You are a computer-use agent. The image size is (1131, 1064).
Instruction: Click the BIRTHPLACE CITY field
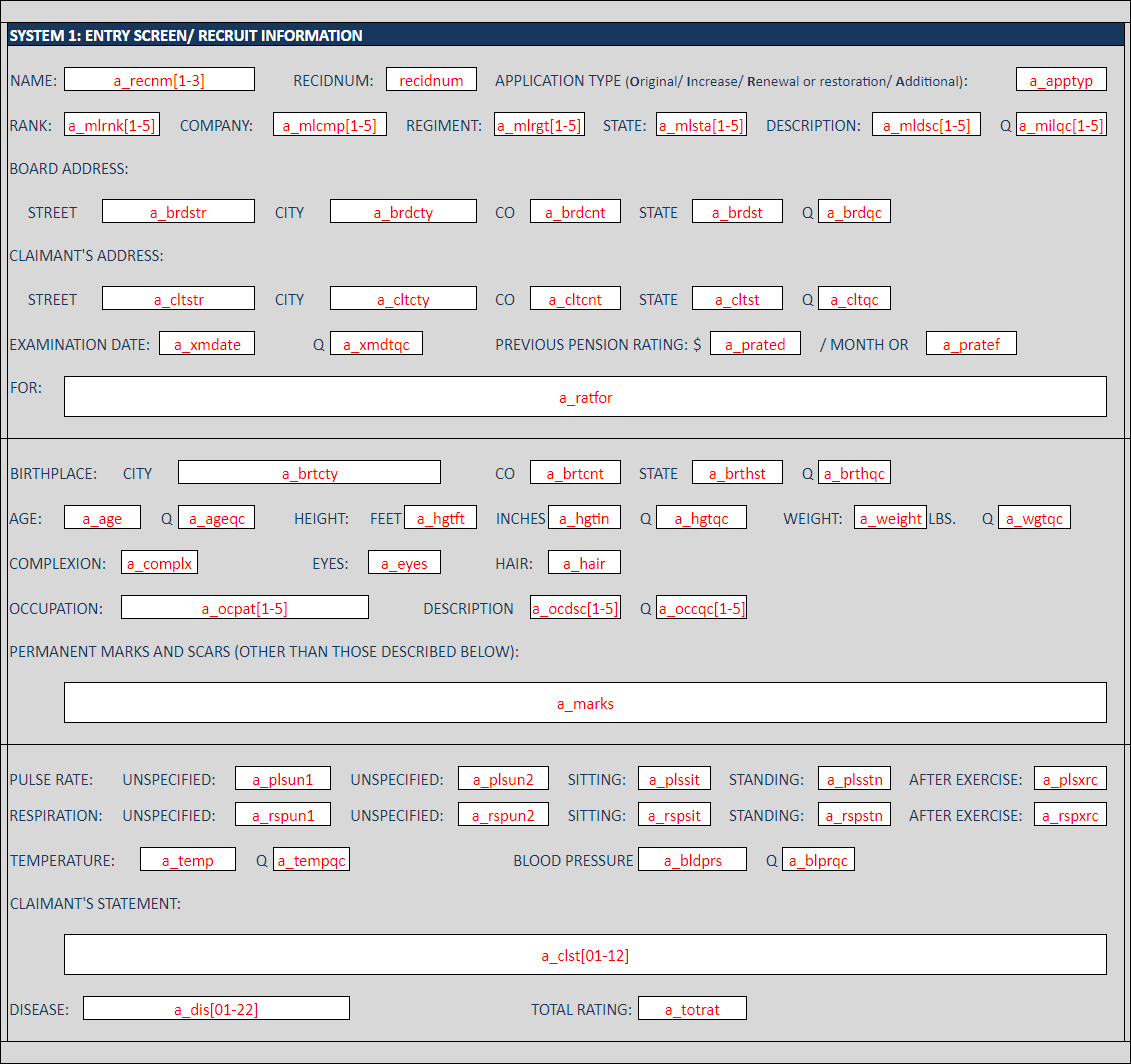point(309,473)
